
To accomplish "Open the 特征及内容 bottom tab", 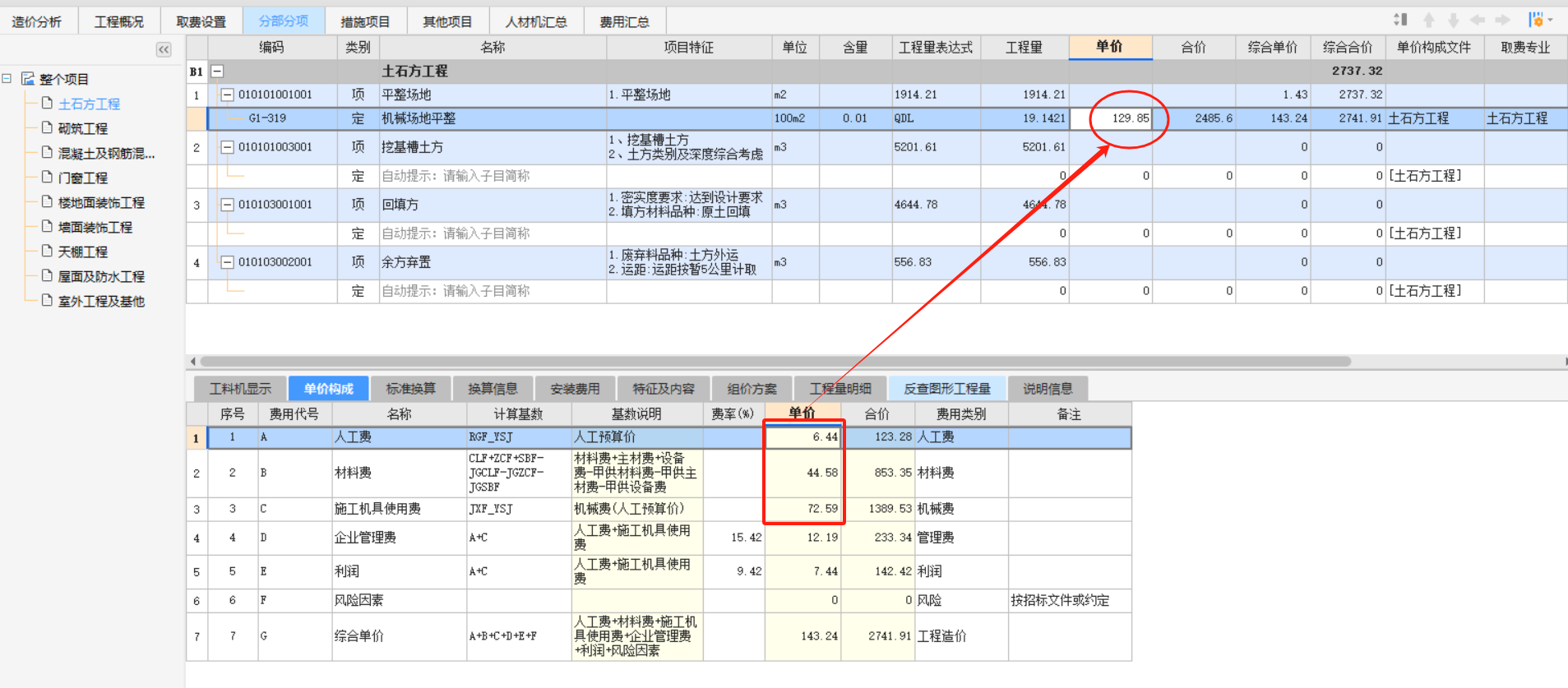I will (x=664, y=388).
